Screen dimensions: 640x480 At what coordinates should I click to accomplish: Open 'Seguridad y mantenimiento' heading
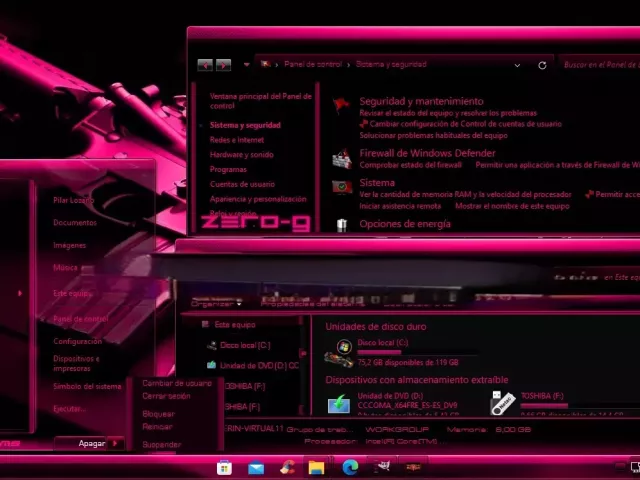pyautogui.click(x=421, y=101)
